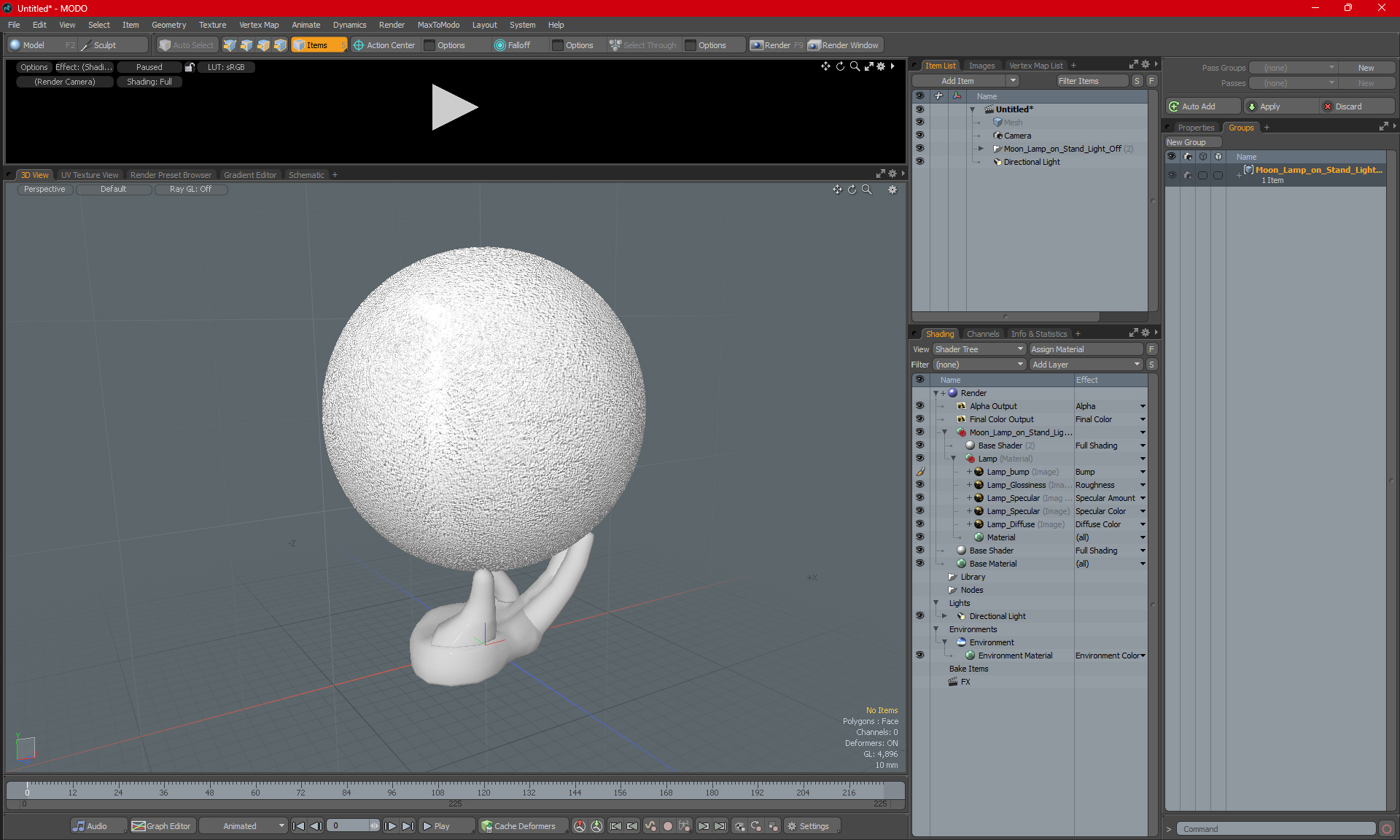Select the Edges selection mode icon
The width and height of the screenshot is (1400, 840).
(x=246, y=45)
